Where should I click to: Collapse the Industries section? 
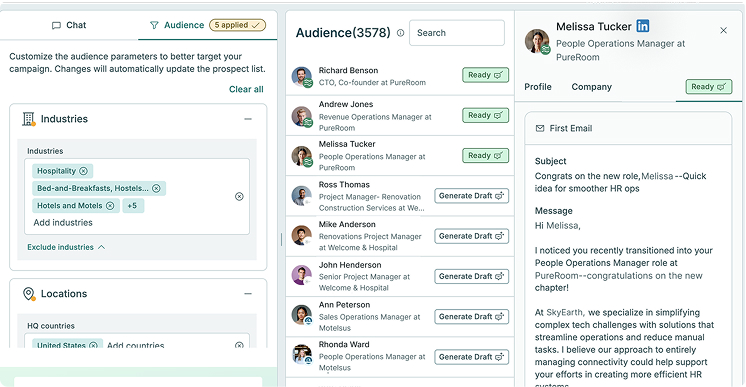pos(248,119)
